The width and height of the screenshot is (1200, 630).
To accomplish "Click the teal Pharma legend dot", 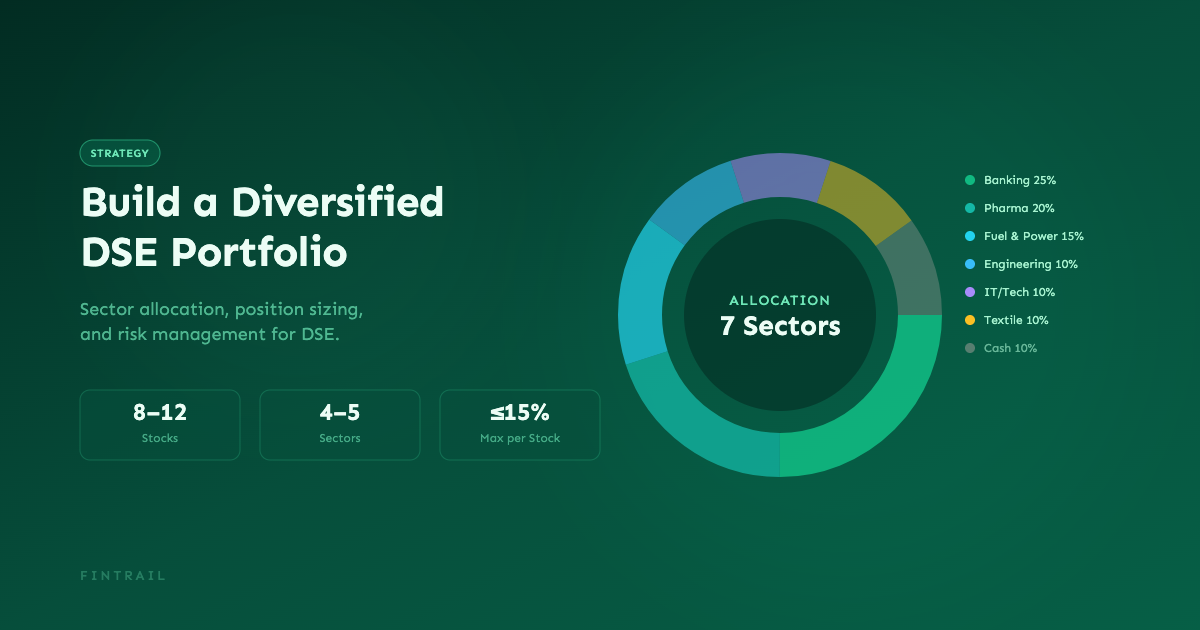I will (x=969, y=208).
